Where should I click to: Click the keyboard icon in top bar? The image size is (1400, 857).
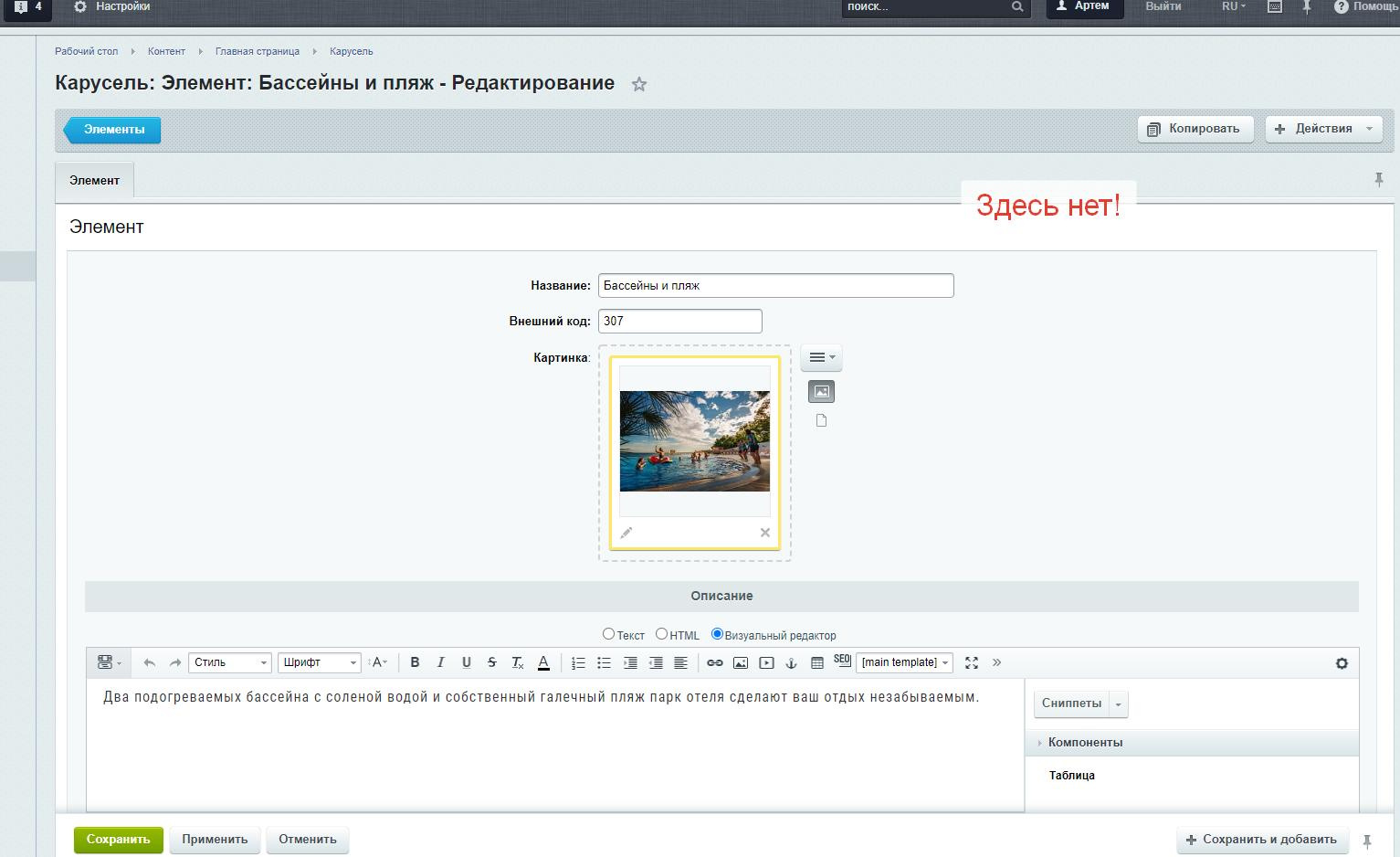coord(1275,6)
